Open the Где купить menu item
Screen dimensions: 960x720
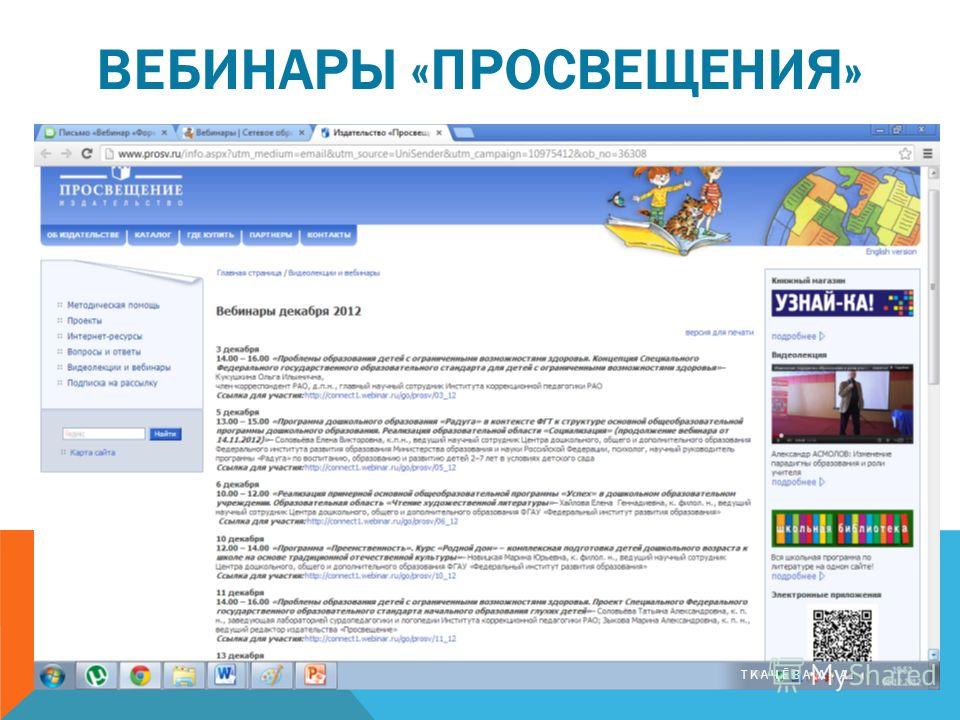(210, 235)
